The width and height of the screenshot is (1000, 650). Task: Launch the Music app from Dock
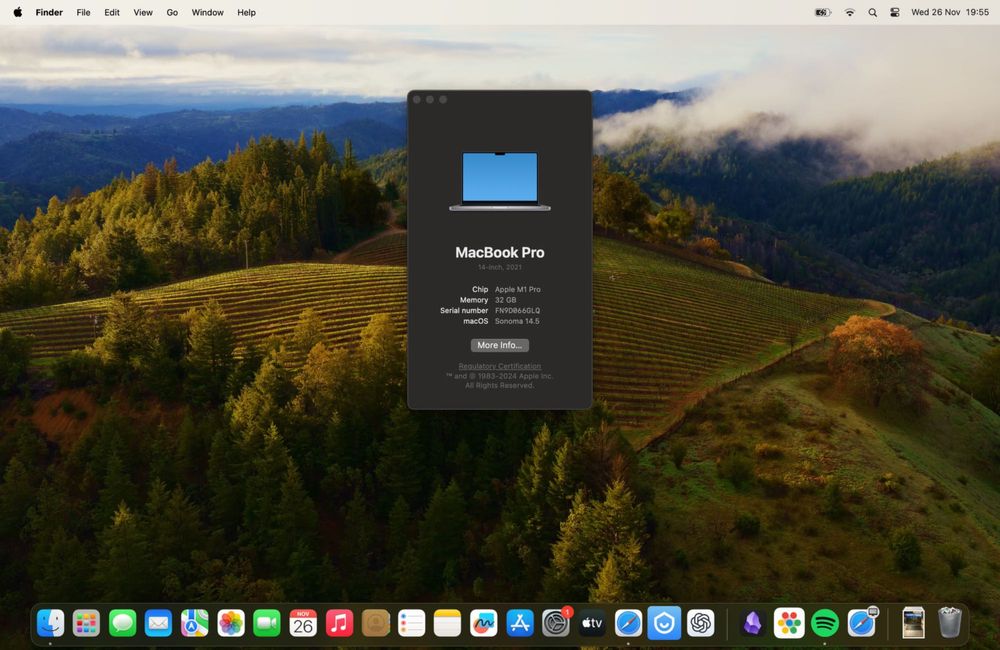pos(339,623)
